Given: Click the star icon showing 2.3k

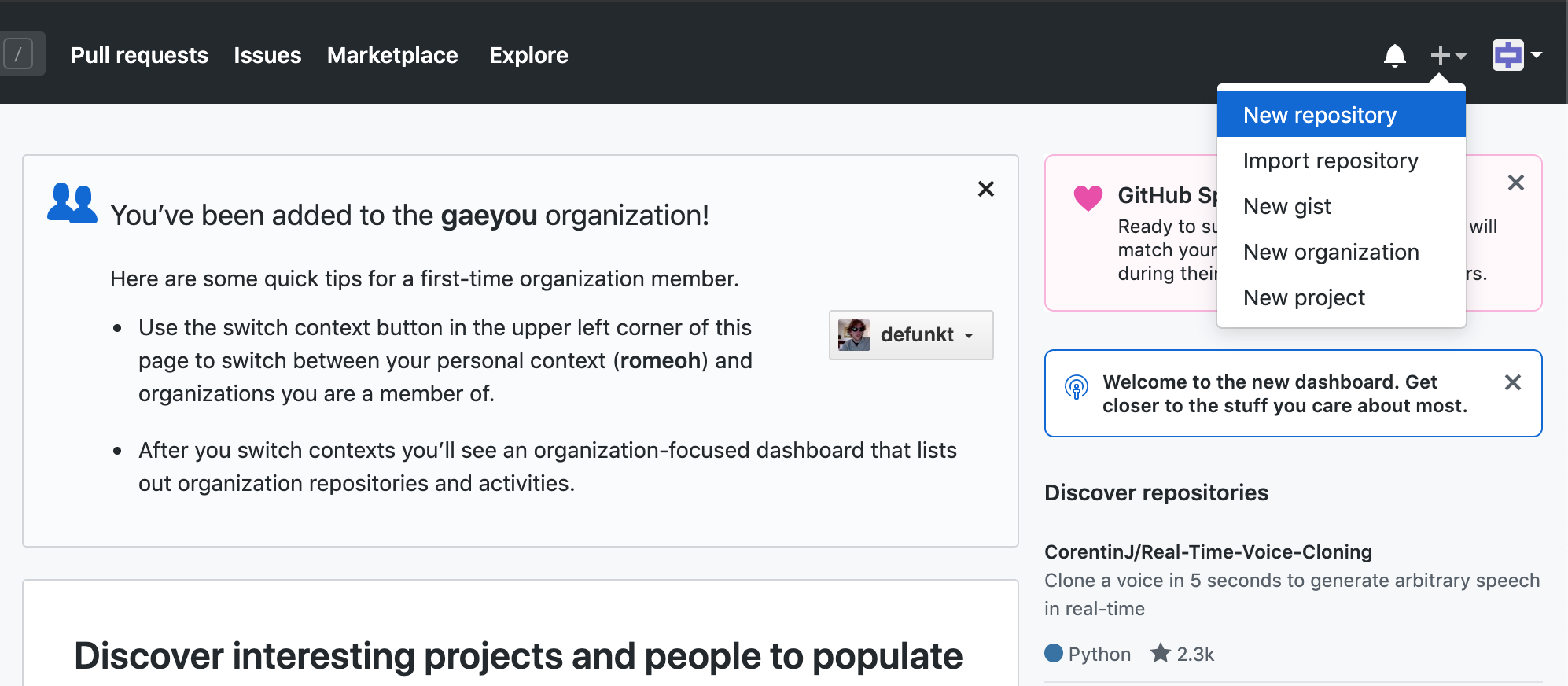Looking at the screenshot, I should tap(1161, 653).
